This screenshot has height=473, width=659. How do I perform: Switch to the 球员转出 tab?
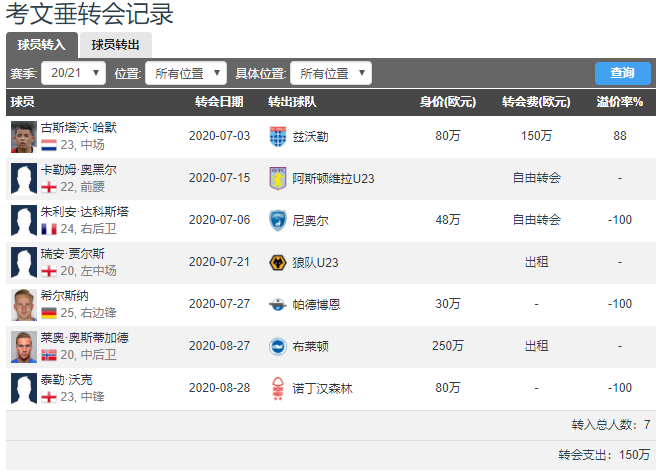pyautogui.click(x=116, y=44)
